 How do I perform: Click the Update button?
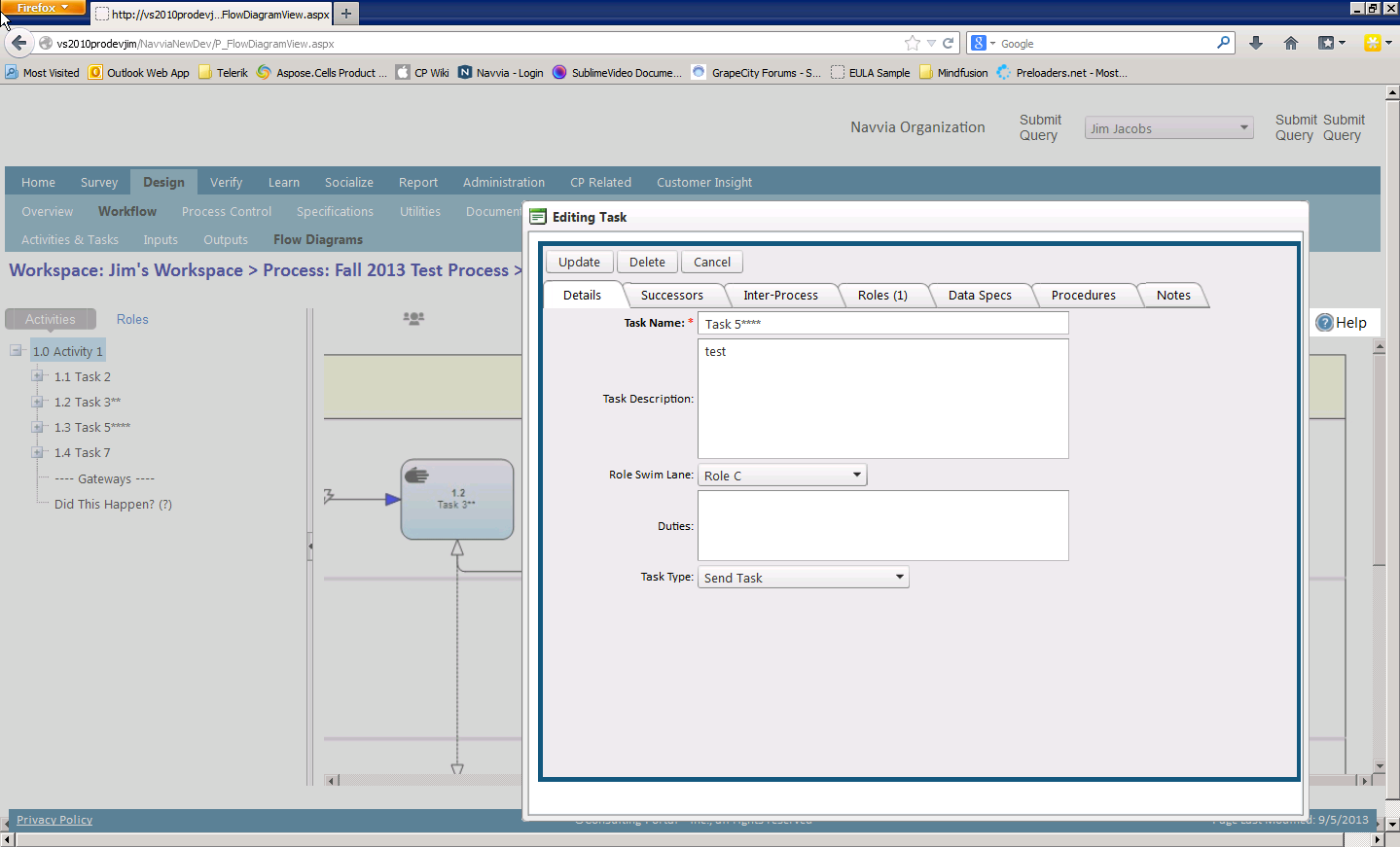[579, 262]
